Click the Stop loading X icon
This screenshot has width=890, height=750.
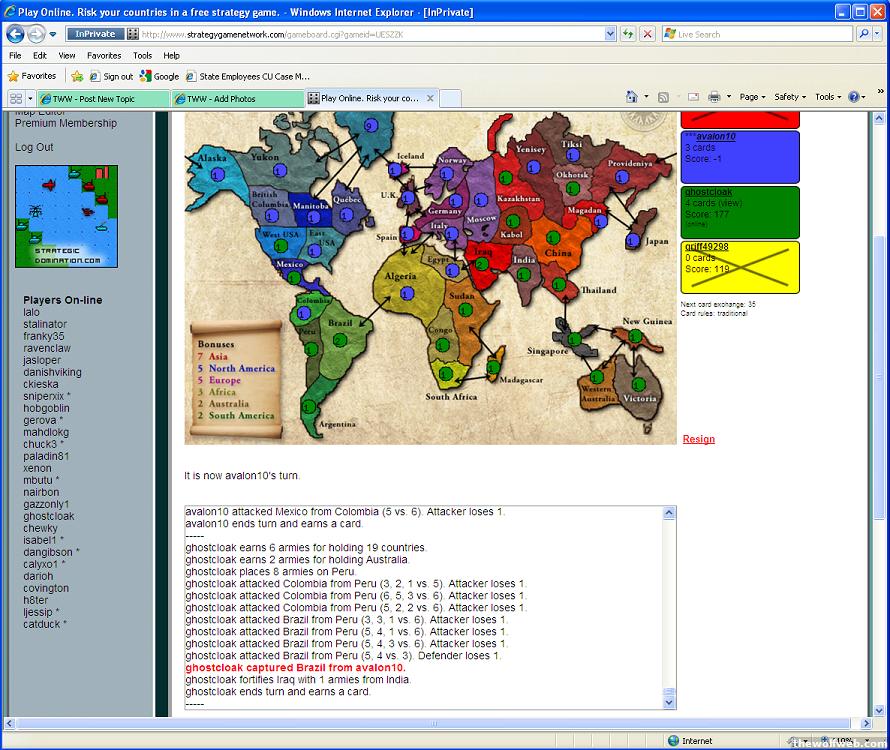coord(647,34)
